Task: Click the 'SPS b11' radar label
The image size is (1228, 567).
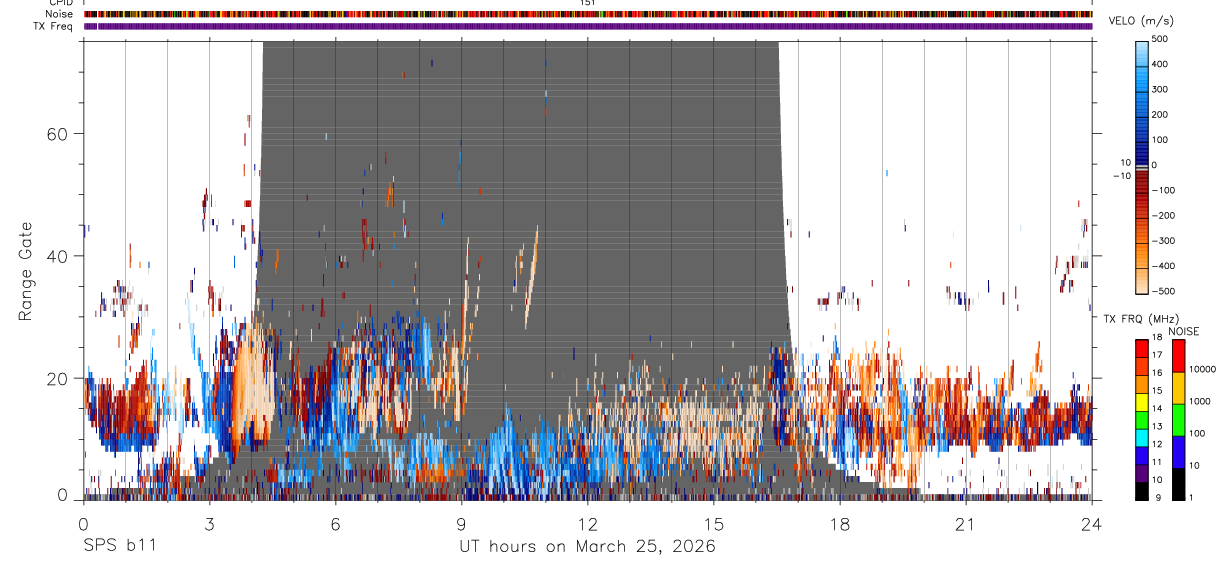Action: 119,546
